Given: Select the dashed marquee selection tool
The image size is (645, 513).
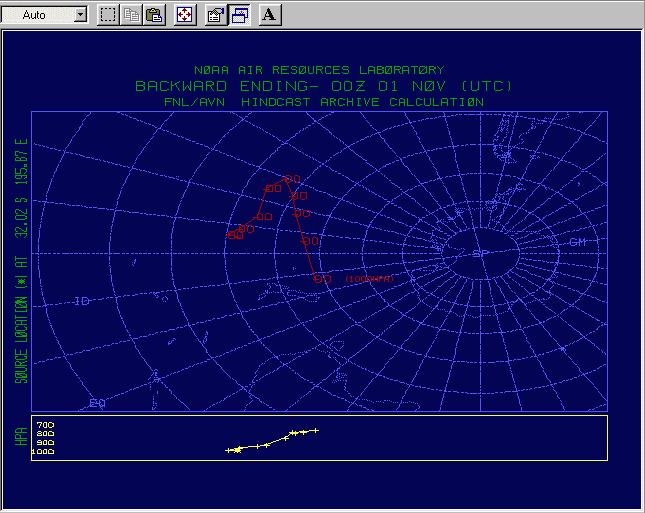Looking at the screenshot, I should (108, 15).
